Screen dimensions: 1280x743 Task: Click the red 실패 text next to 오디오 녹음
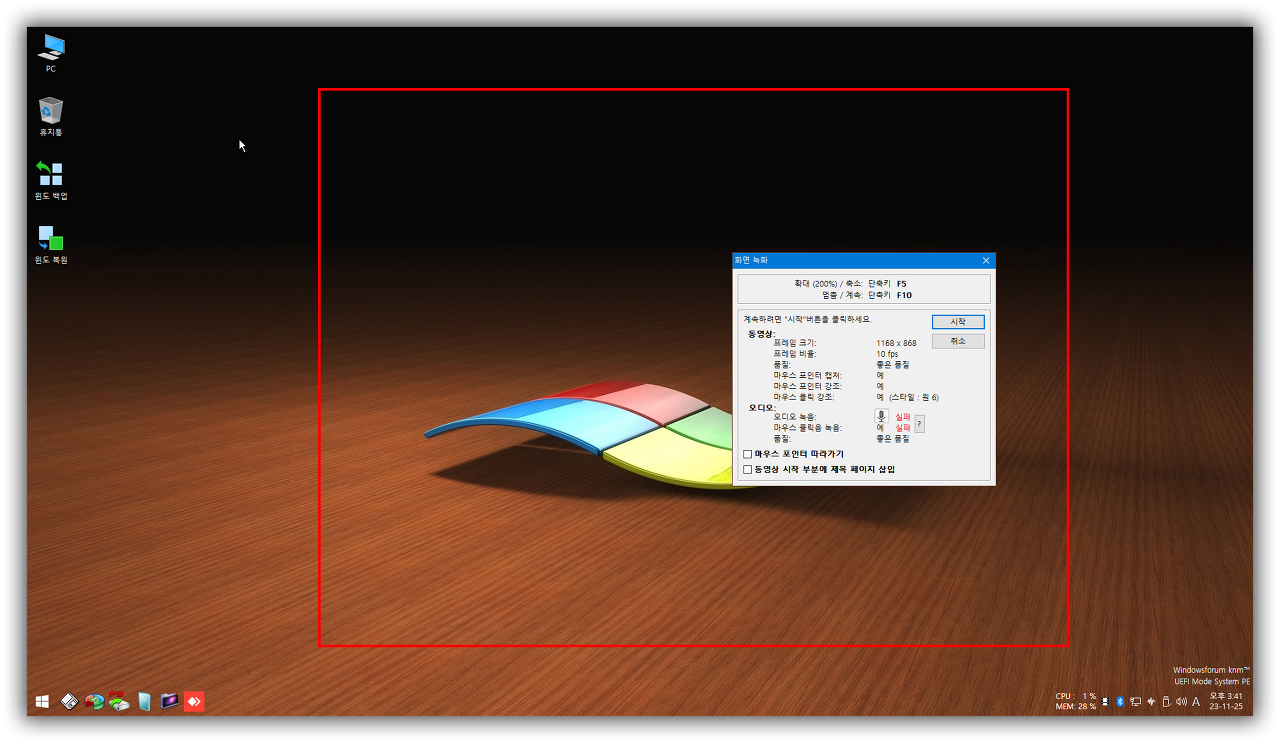coord(902,416)
